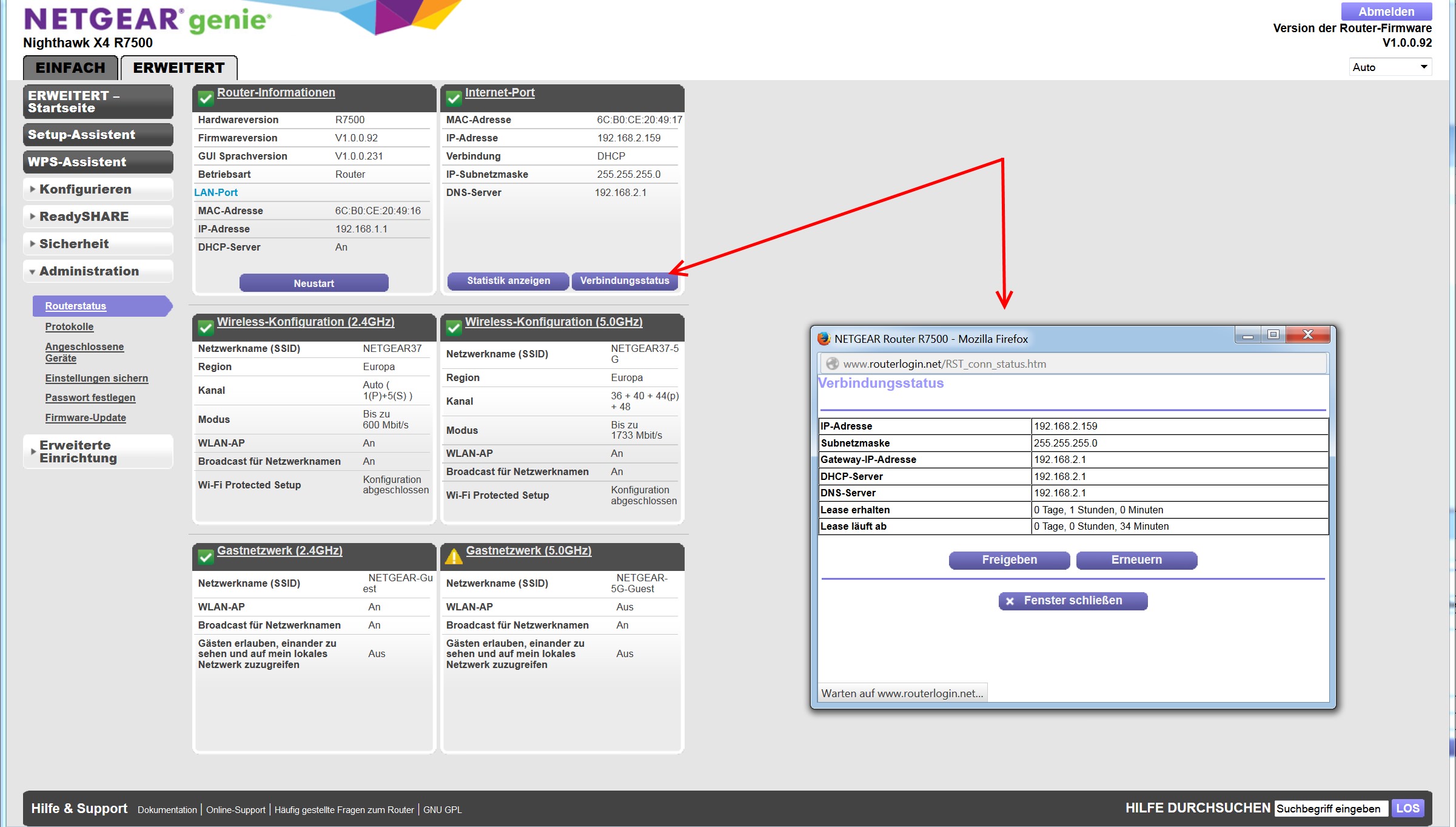Click the Abmelden button
This screenshot has height=827, width=1456.
1386,12
